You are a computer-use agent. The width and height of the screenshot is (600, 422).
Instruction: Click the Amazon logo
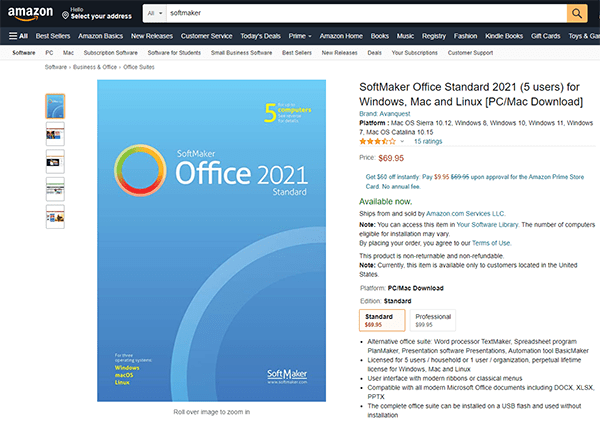point(30,13)
